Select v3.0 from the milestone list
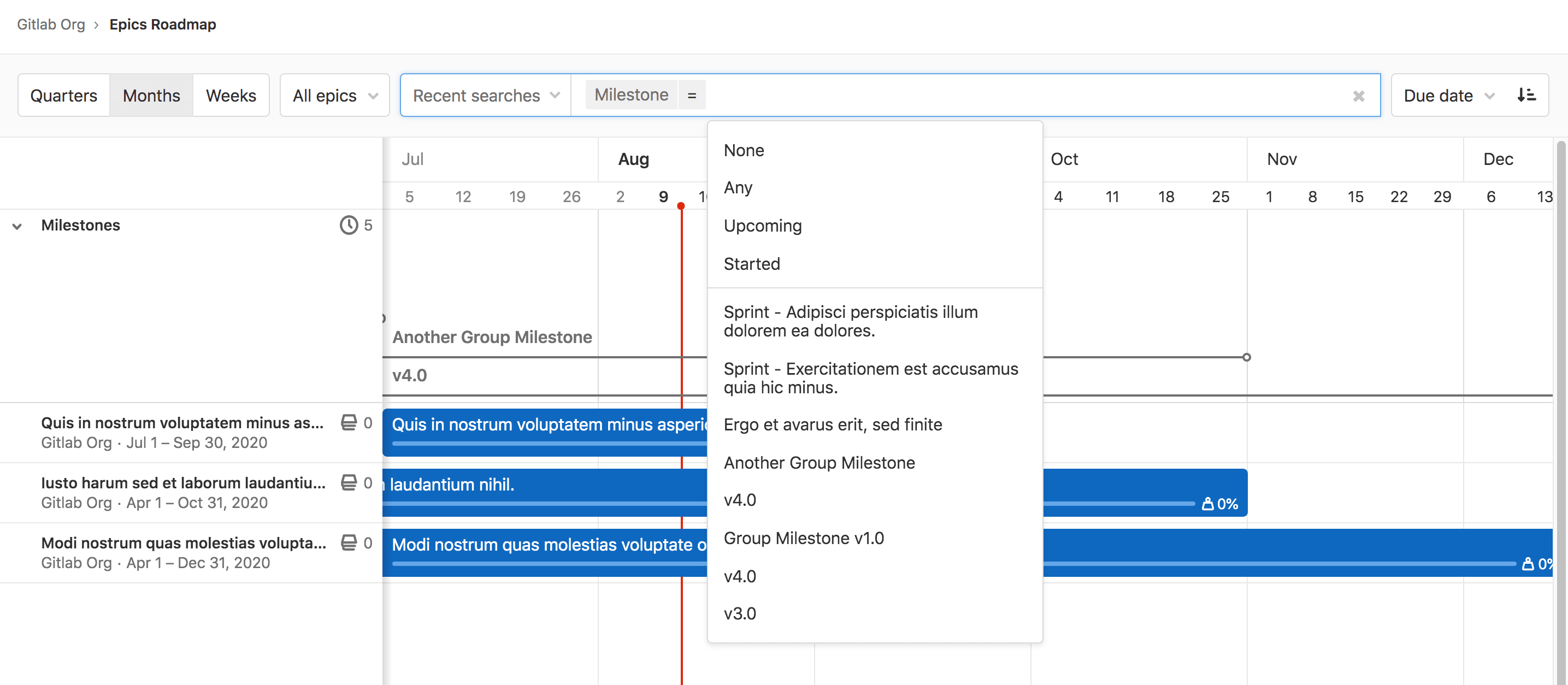 (740, 613)
